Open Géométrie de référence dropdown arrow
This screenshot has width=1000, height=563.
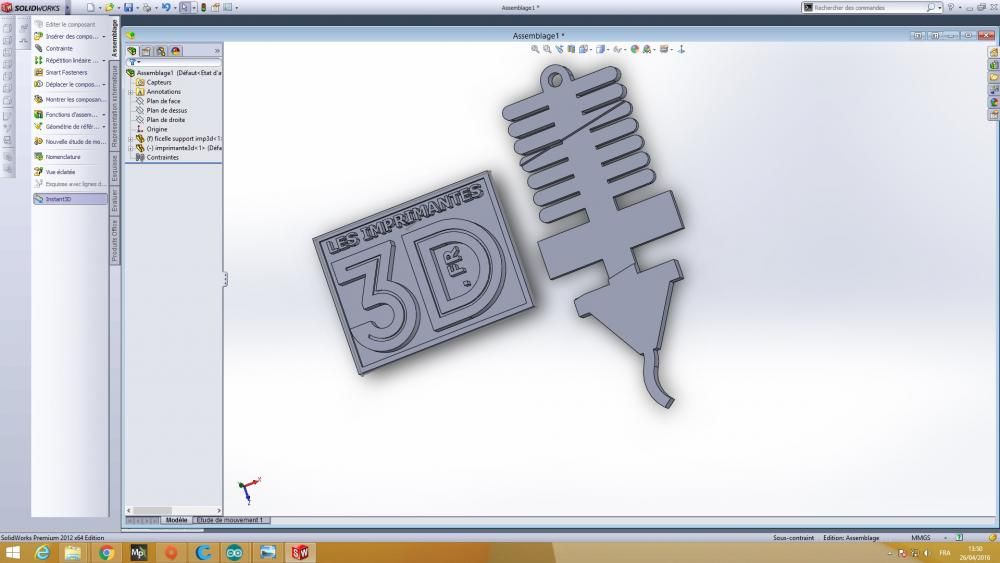coord(104,127)
